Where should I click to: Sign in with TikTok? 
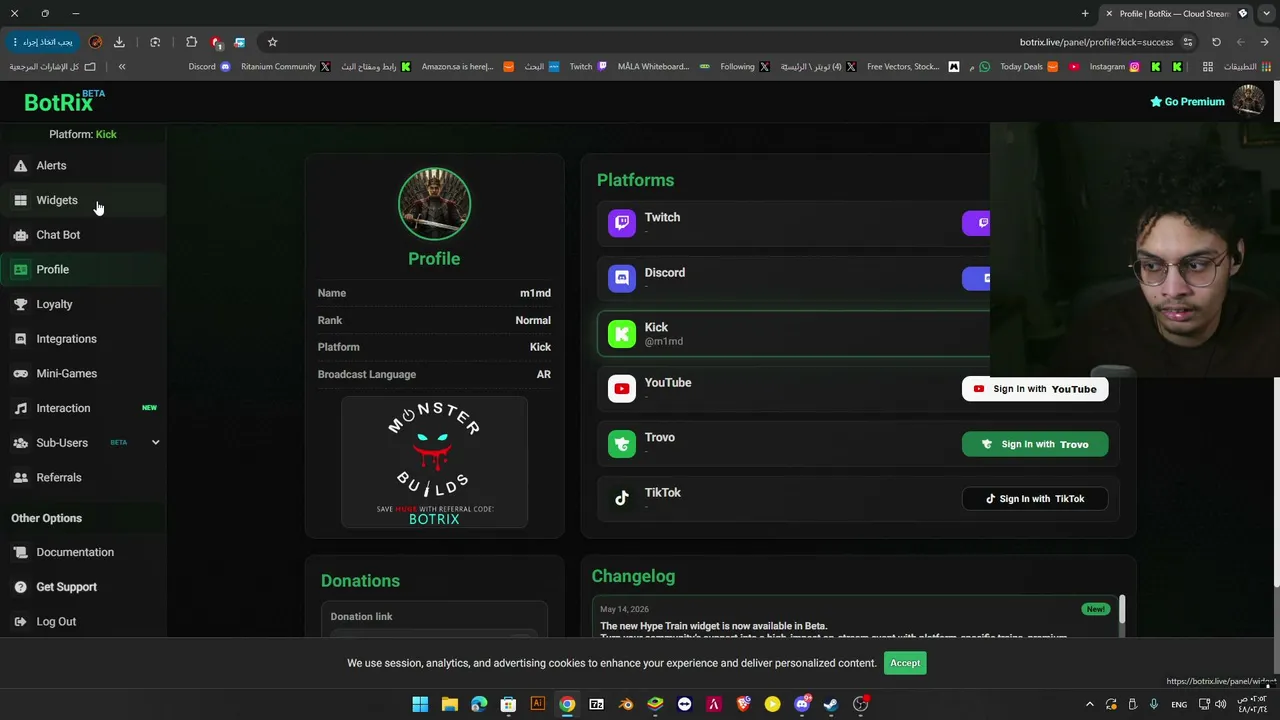click(1035, 499)
